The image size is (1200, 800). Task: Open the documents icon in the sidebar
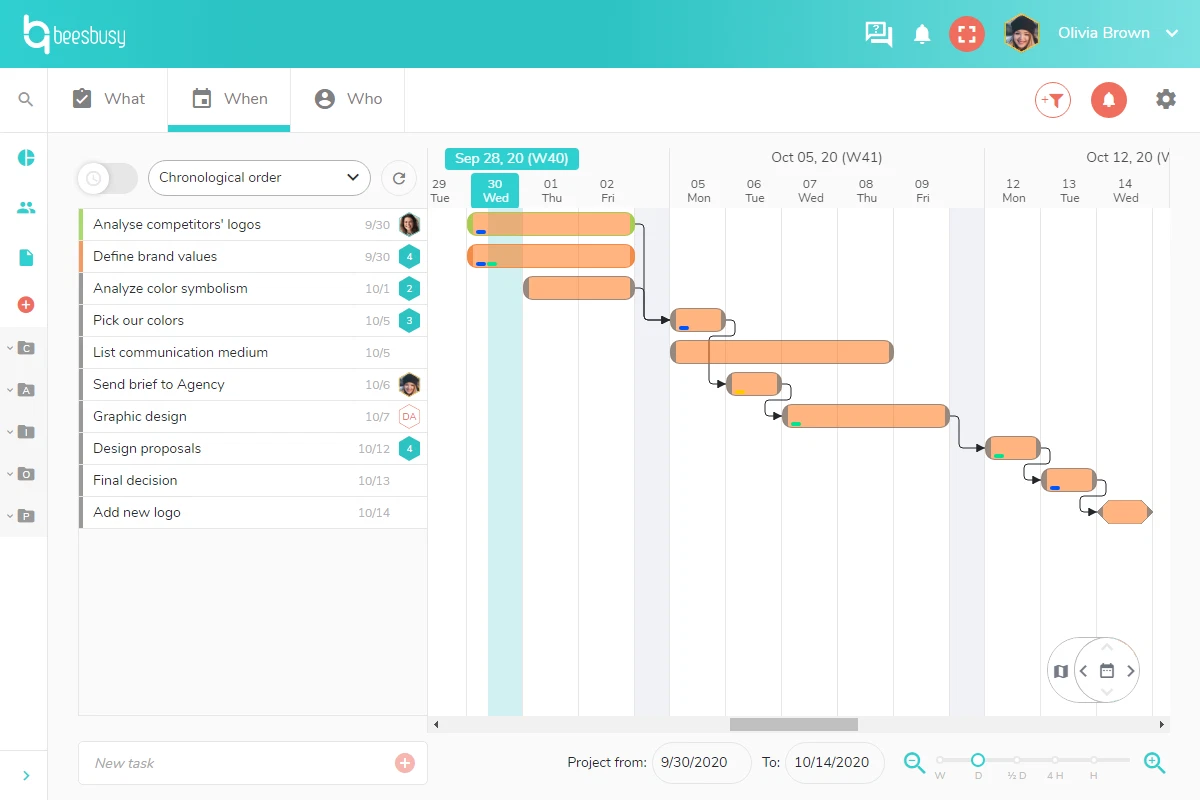(x=25, y=257)
